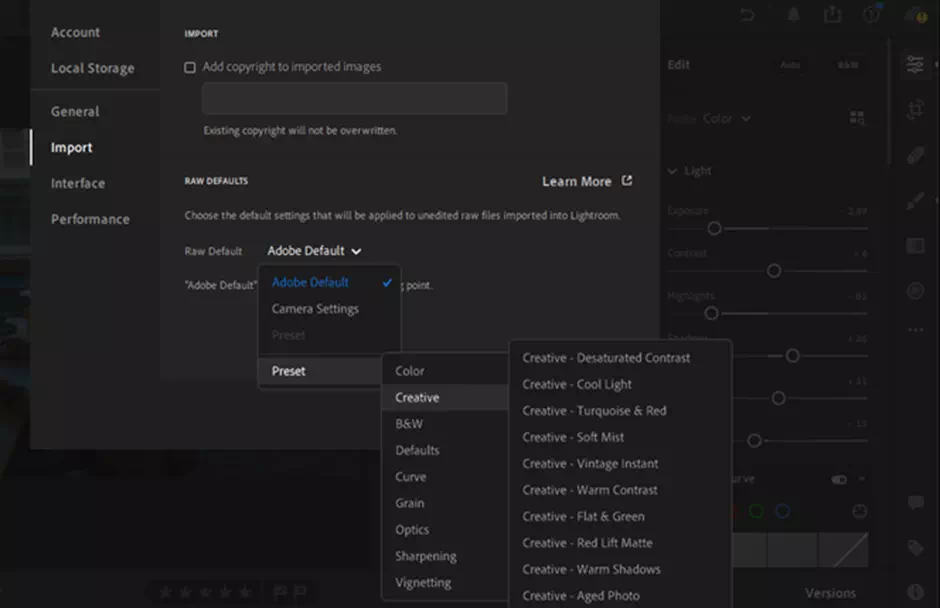Select Creative - Vintage Instant preset

pyautogui.click(x=590, y=463)
